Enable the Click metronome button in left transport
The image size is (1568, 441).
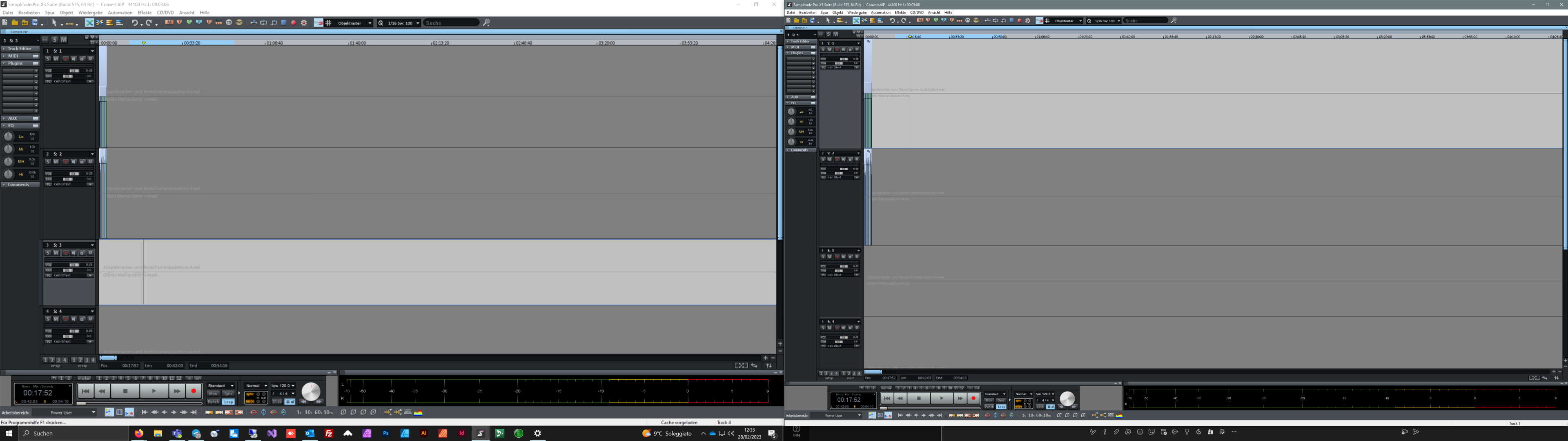click(277, 402)
